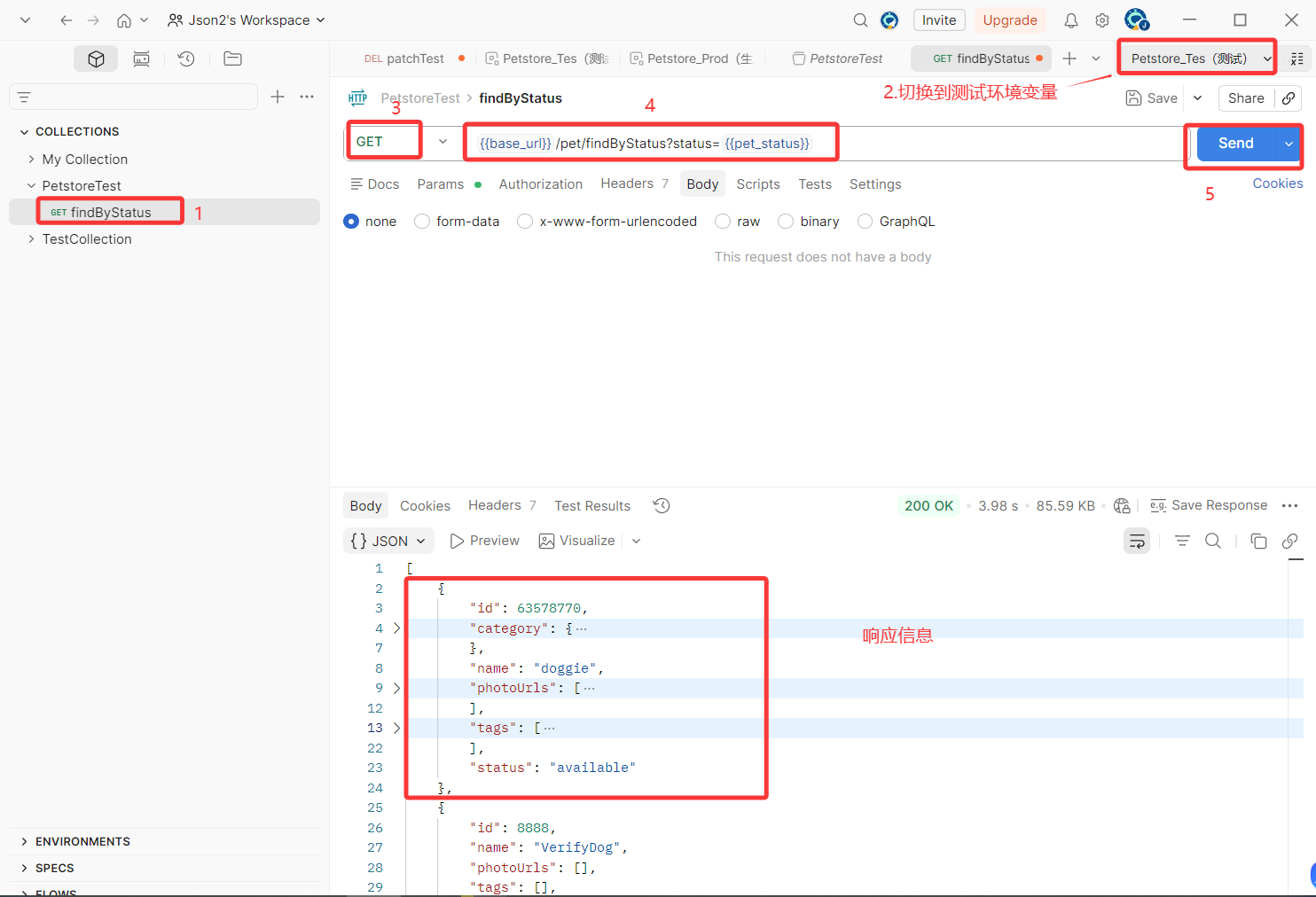Viewport: 1316px width, 897px height.
Task: Select the none body radio
Action: coord(351,222)
